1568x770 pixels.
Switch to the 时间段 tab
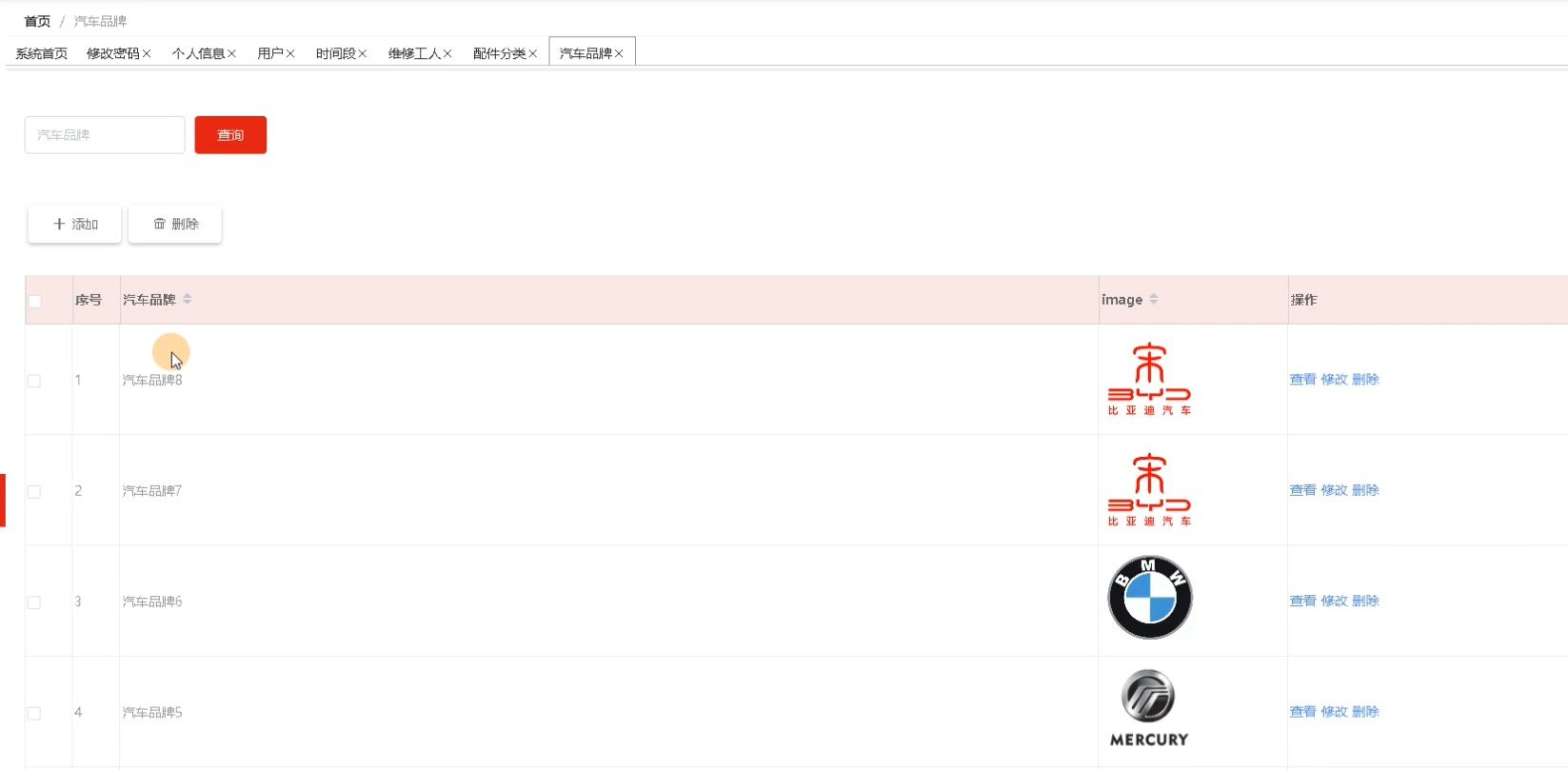tap(336, 53)
